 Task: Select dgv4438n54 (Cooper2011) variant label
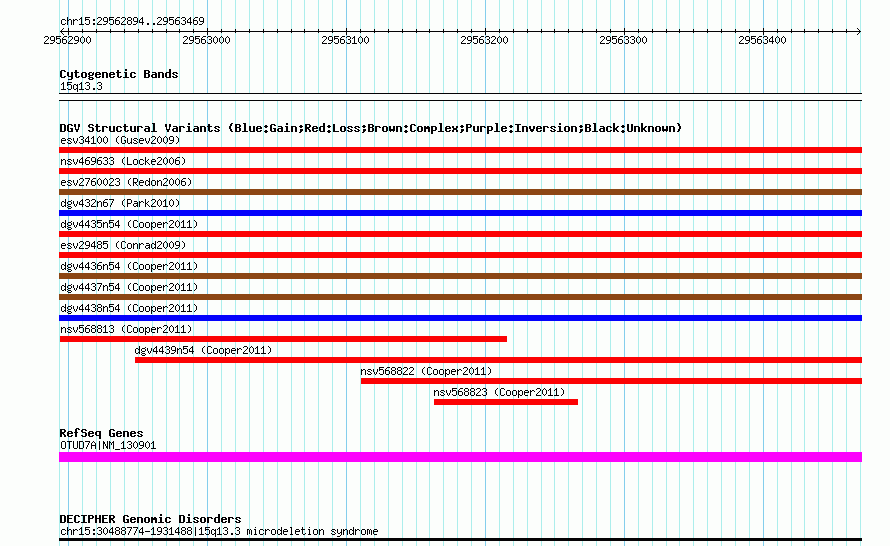coord(129,308)
